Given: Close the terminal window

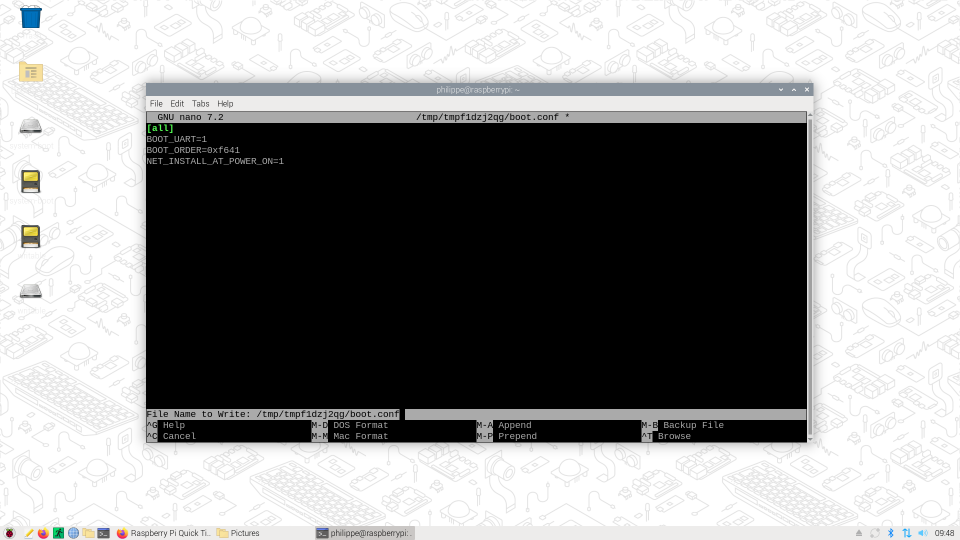Looking at the screenshot, I should [807, 89].
